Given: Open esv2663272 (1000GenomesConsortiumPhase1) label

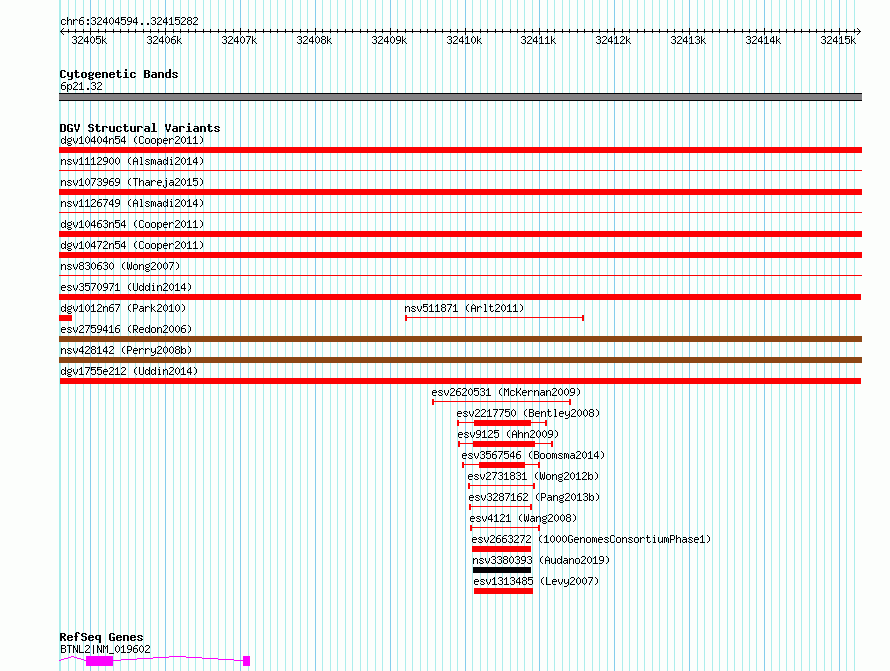Looking at the screenshot, I should [x=591, y=539].
